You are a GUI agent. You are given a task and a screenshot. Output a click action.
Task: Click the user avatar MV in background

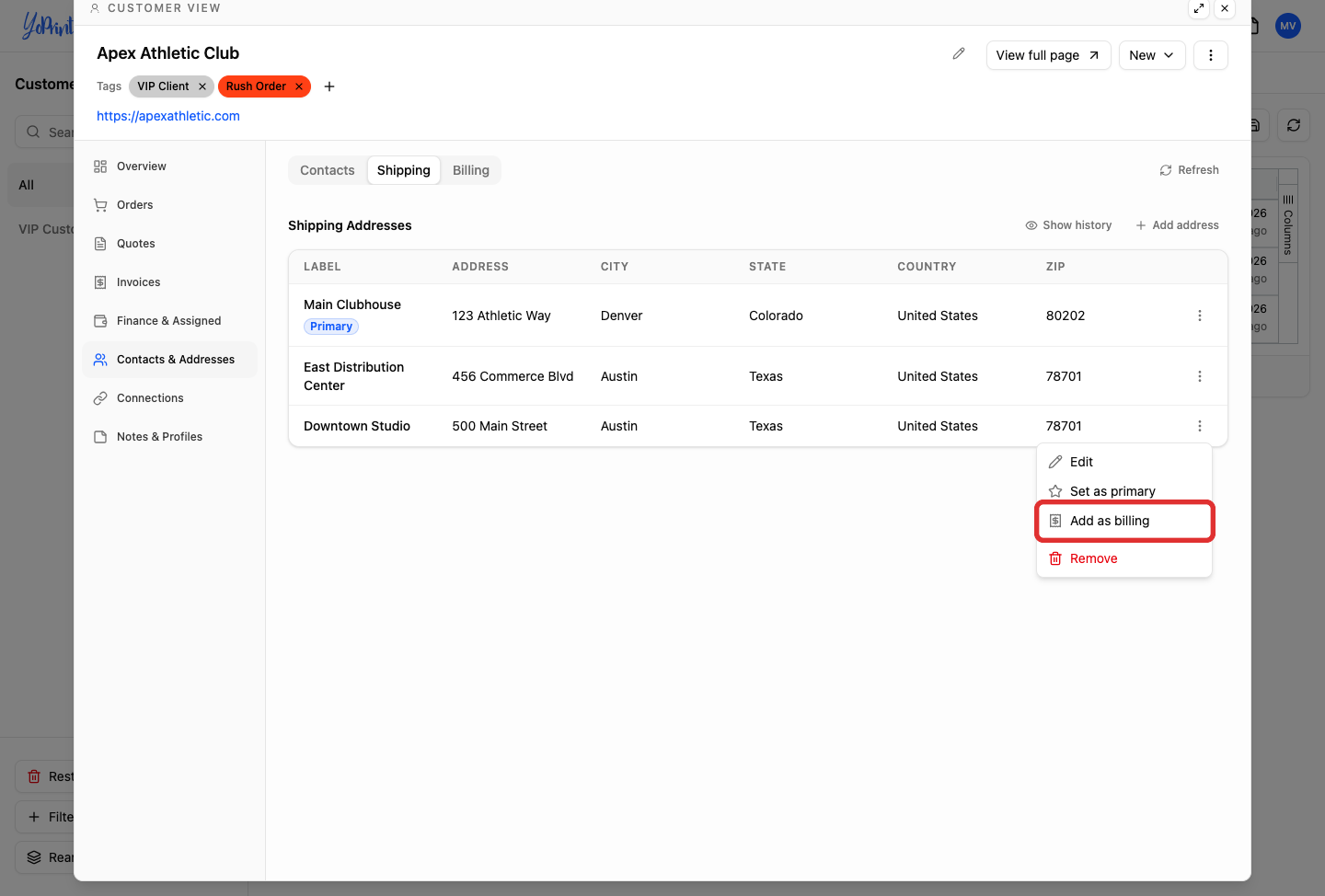click(x=1288, y=26)
